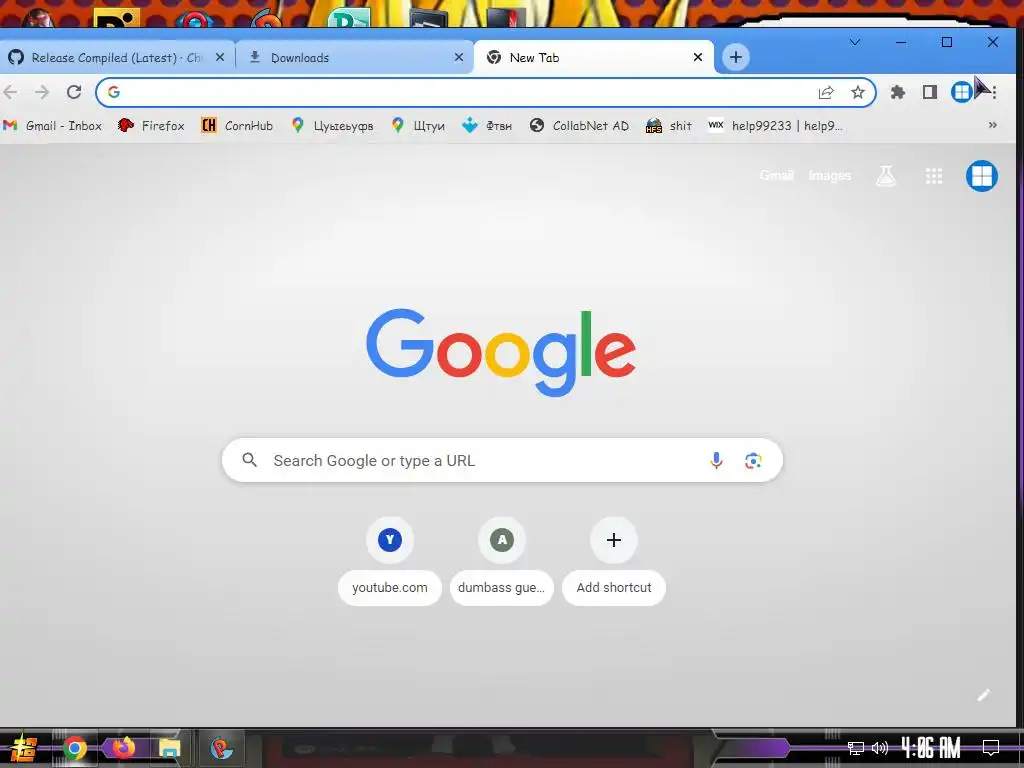1024x768 pixels.
Task: Open the CollabNet AD bookmark
Action: coord(579,125)
